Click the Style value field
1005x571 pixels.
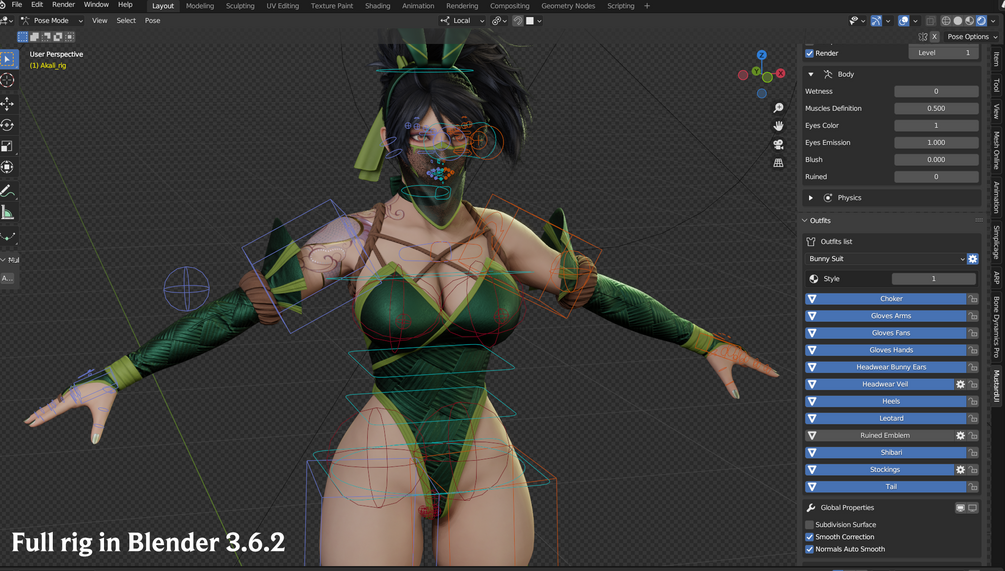934,279
